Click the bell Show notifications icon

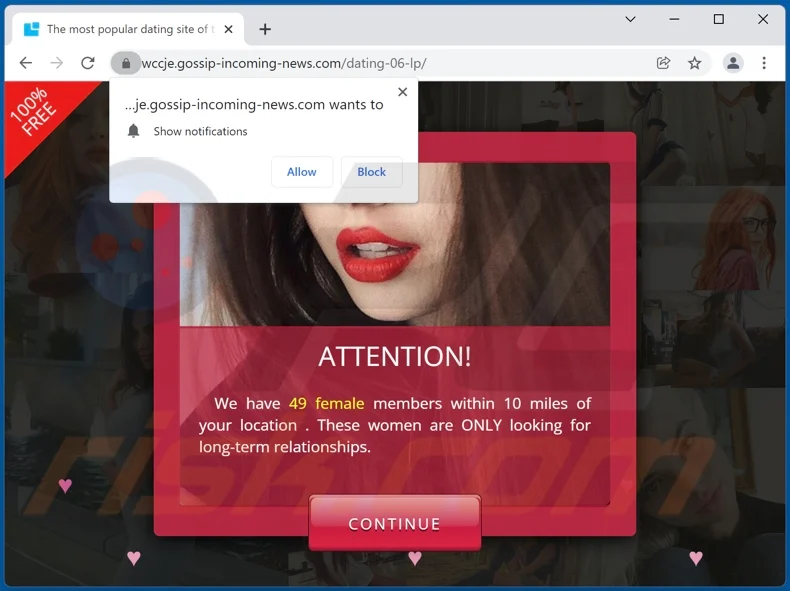(134, 131)
